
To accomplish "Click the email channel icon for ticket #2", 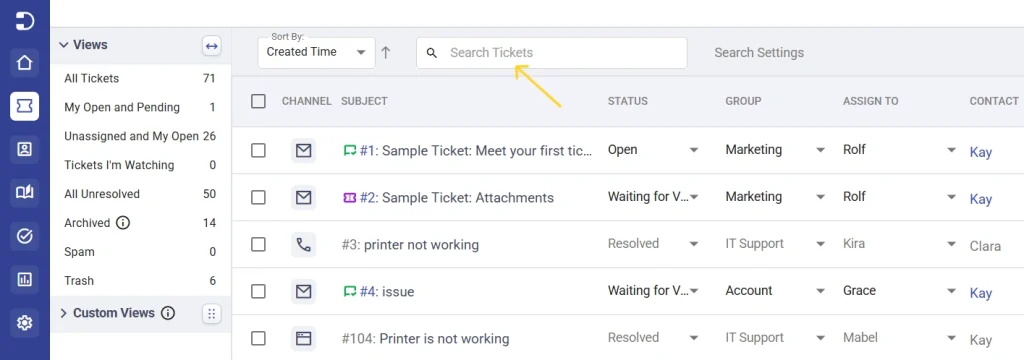I will [x=303, y=198].
